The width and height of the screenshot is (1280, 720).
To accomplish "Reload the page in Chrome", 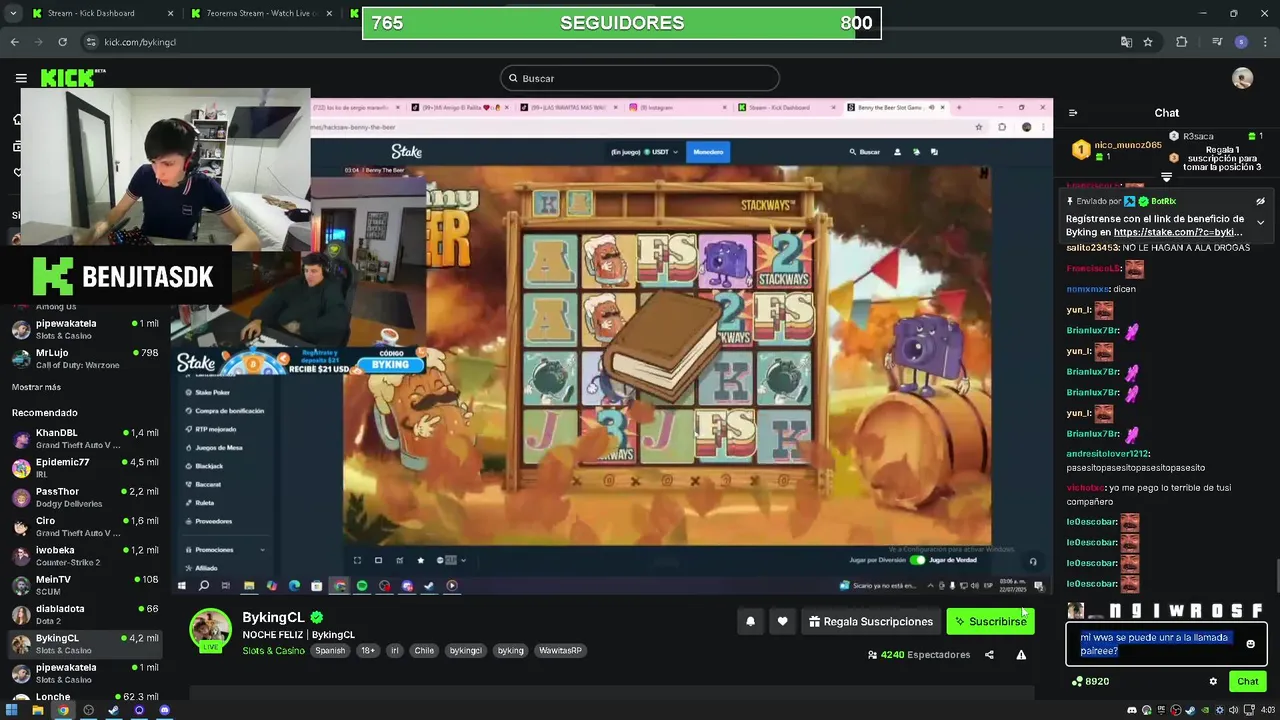I will click(x=62, y=42).
